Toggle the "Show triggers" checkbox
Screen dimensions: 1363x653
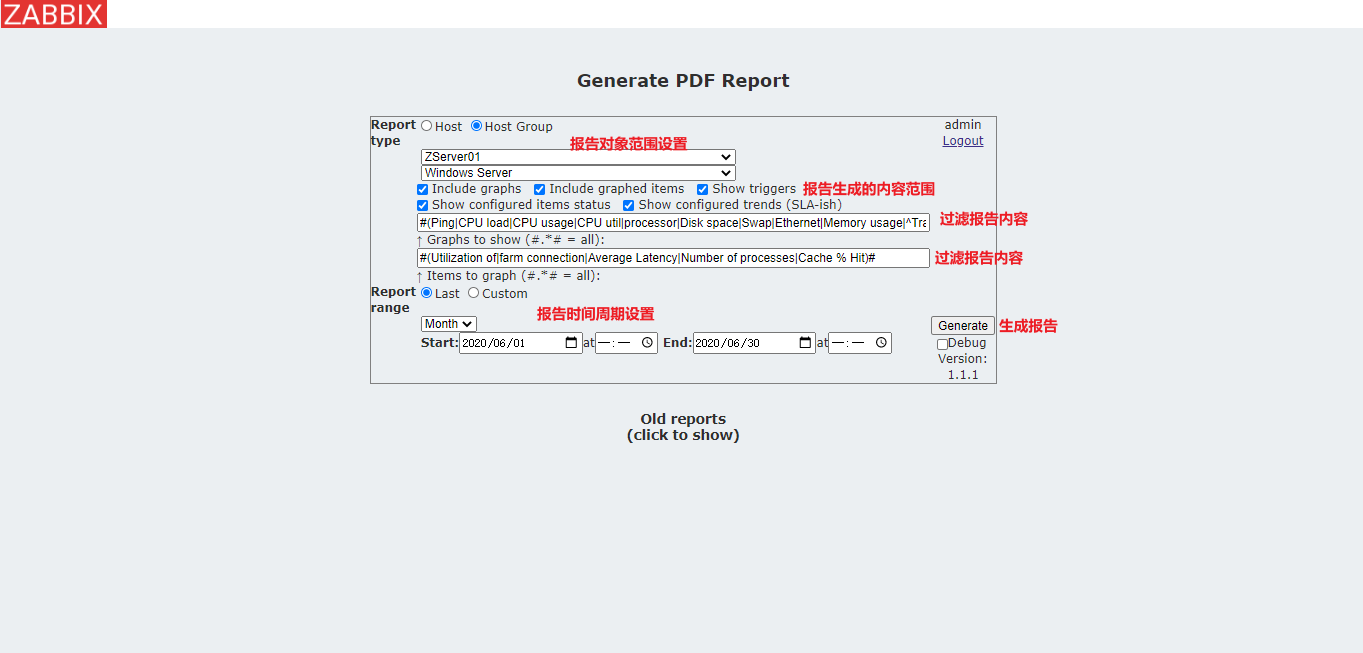tap(702, 189)
